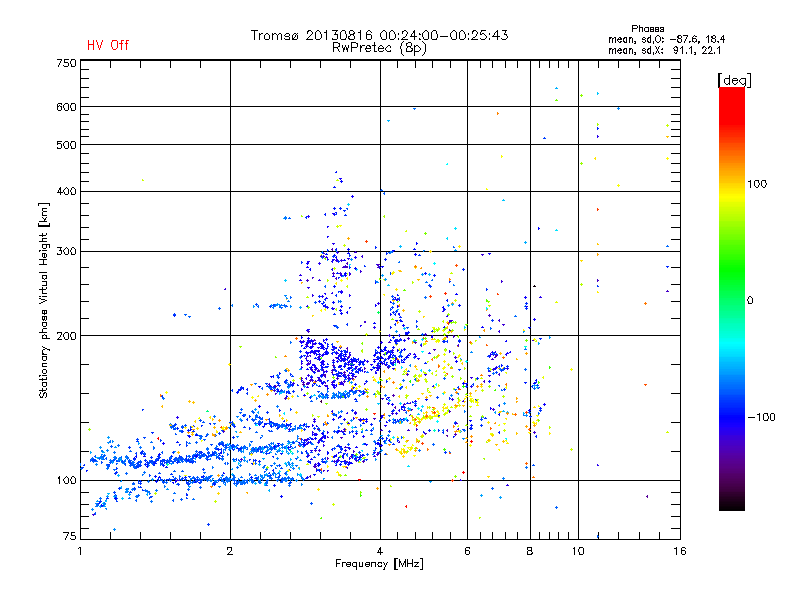Click the y-axis tick label '300'

pos(66,252)
